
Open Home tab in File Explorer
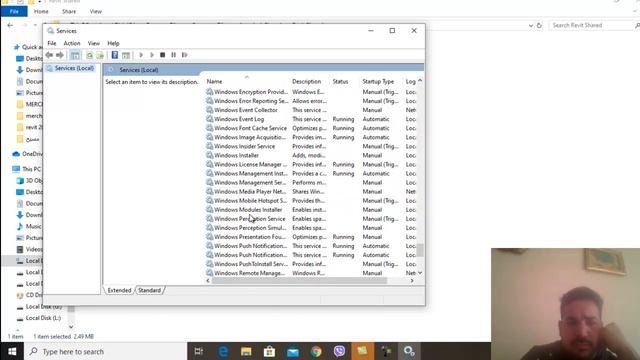coord(41,11)
